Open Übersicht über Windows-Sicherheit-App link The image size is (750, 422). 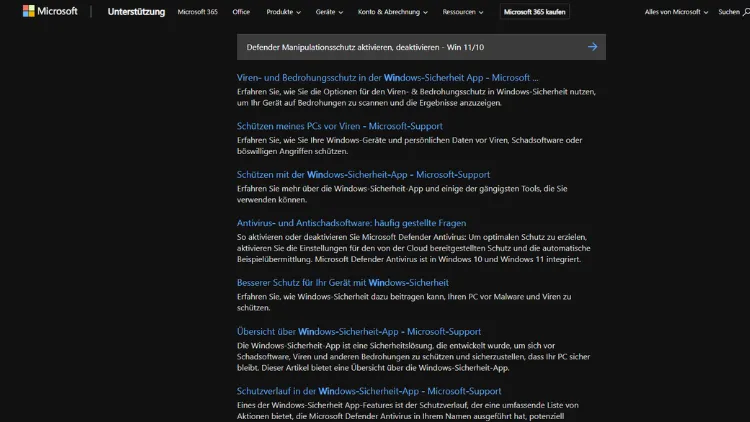click(x=359, y=332)
